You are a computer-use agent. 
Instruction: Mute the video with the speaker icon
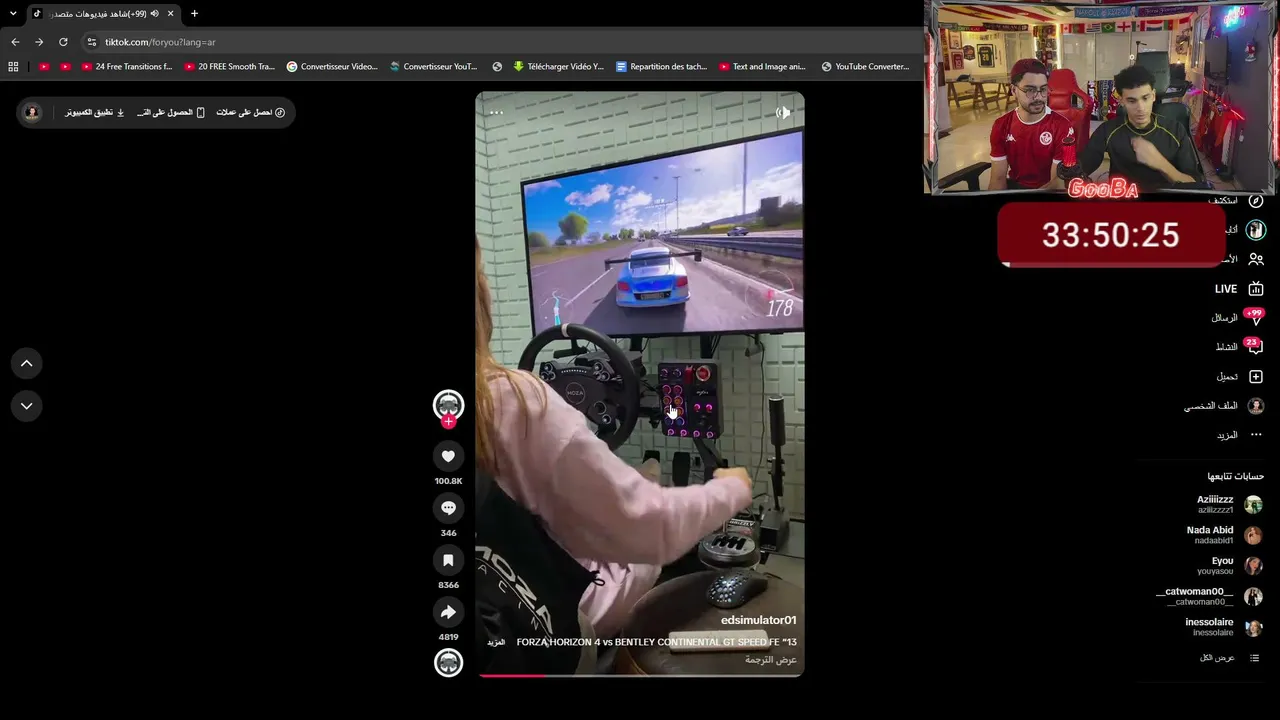tap(783, 113)
